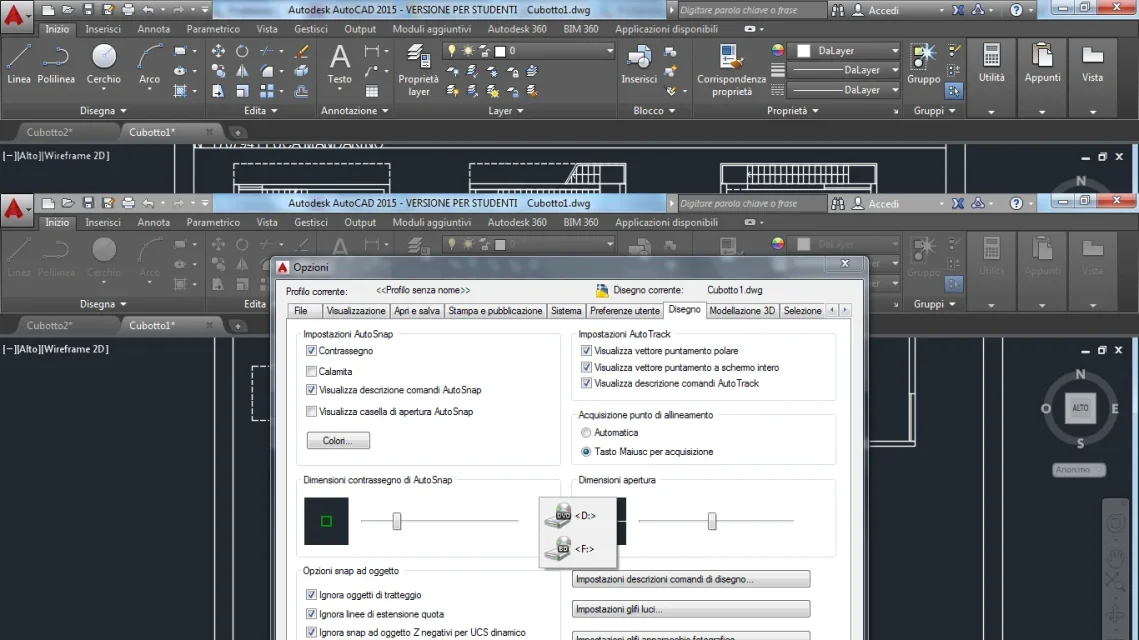Click the Inserisci block icon in top ribbon

pyautogui.click(x=639, y=64)
